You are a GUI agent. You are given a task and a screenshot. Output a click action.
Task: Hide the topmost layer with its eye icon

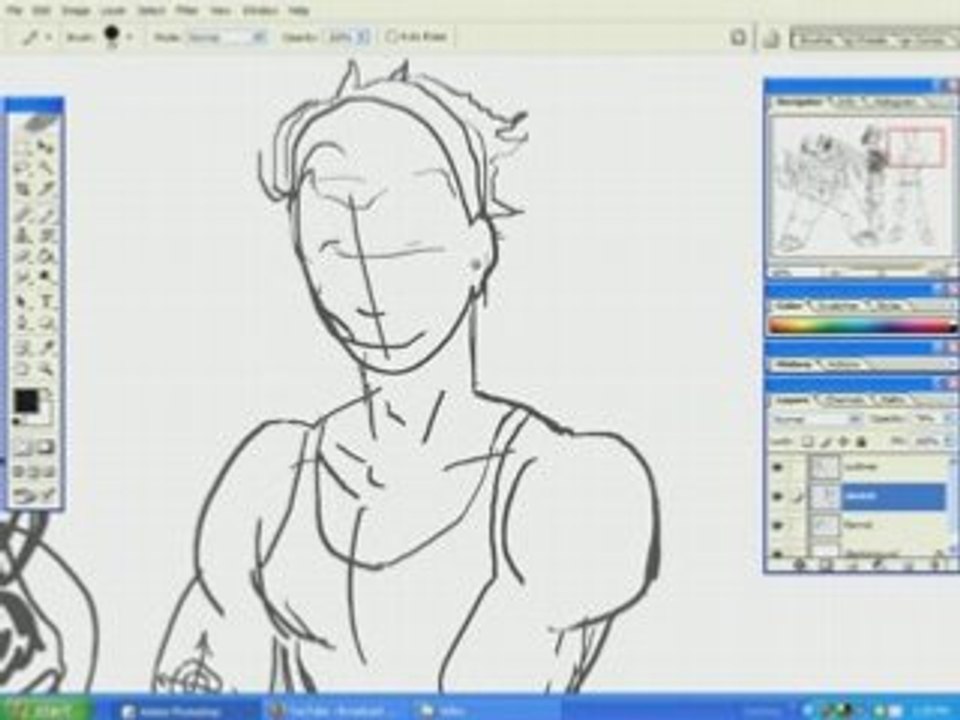pyautogui.click(x=778, y=468)
